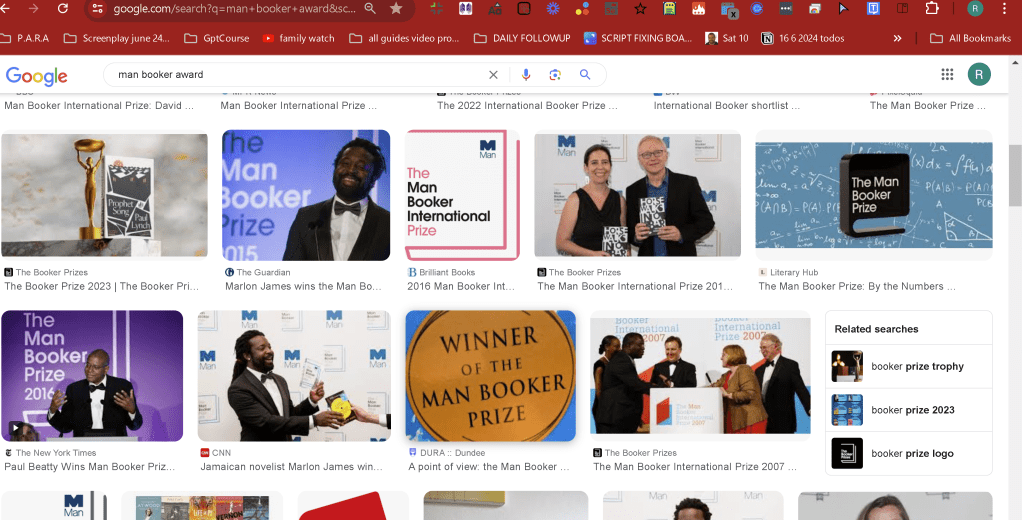Open the browser profile avatar R

(975, 8)
